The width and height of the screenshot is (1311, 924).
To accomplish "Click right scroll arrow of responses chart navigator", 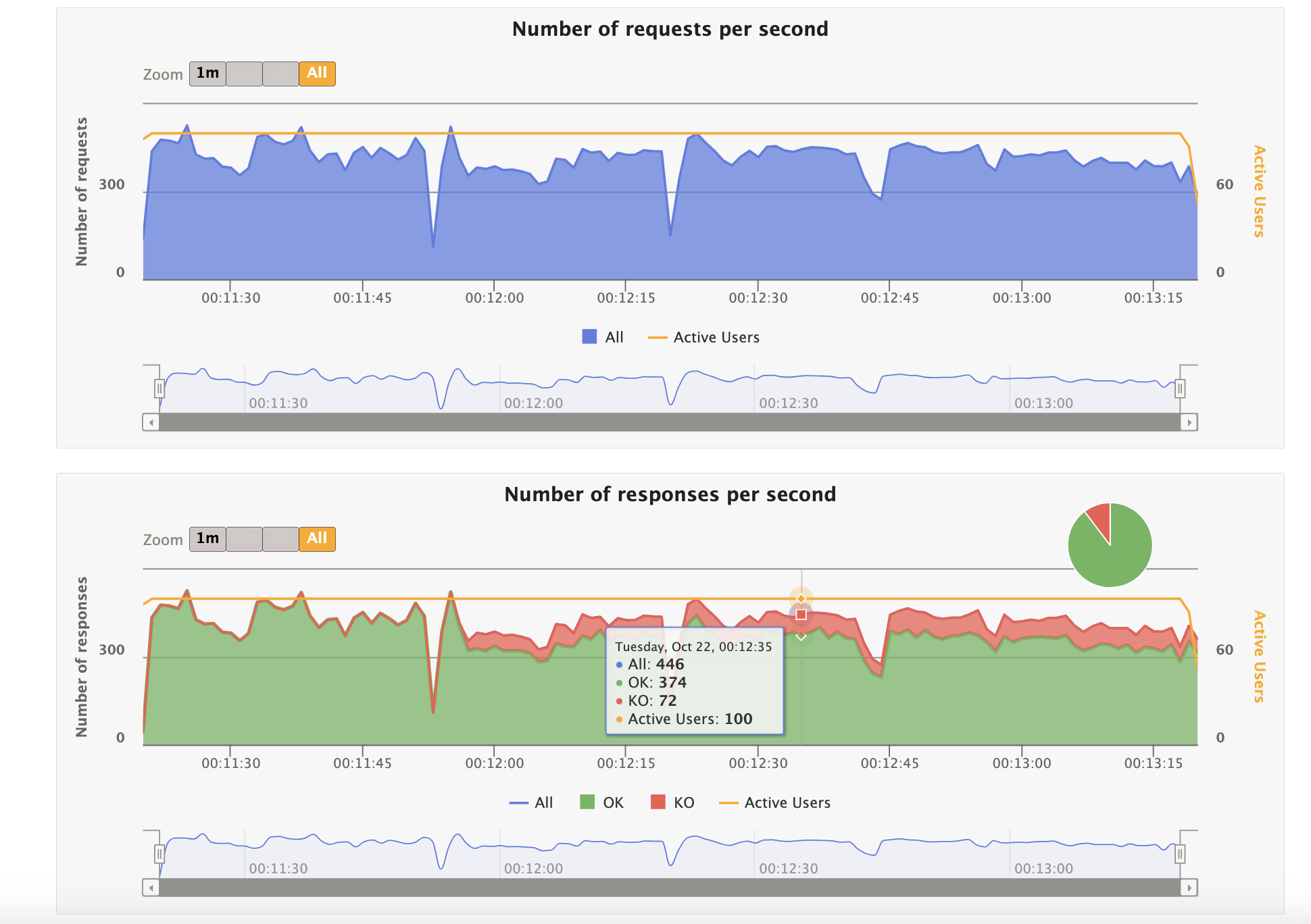I will click(1189, 888).
